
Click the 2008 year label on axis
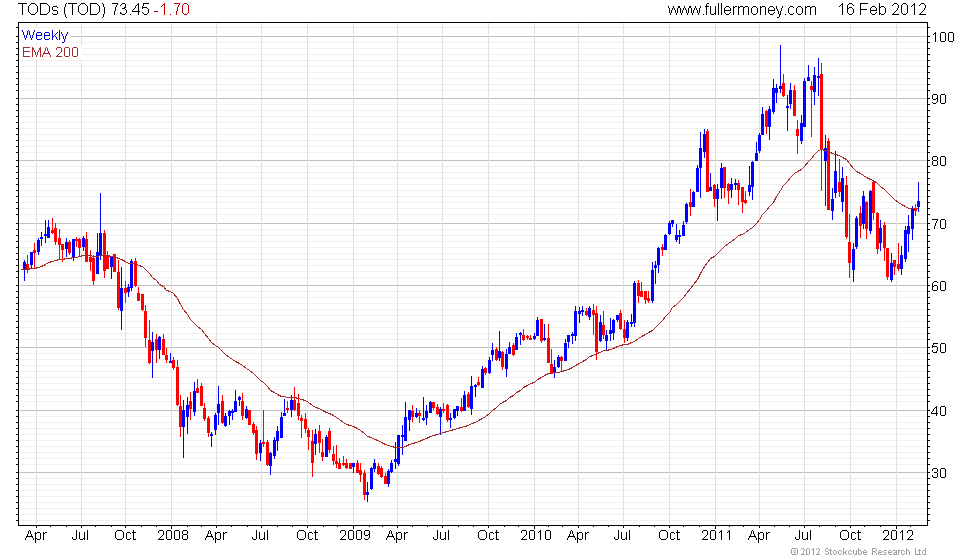[x=173, y=536]
